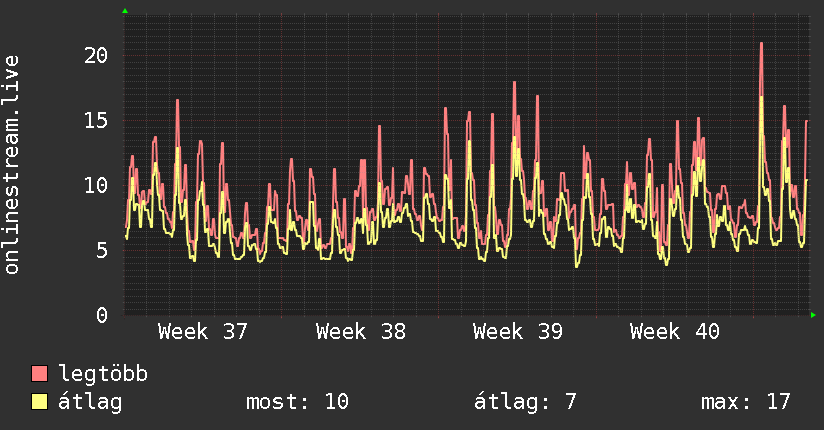Click the 'átlag: 7' statistic value

coord(525,402)
